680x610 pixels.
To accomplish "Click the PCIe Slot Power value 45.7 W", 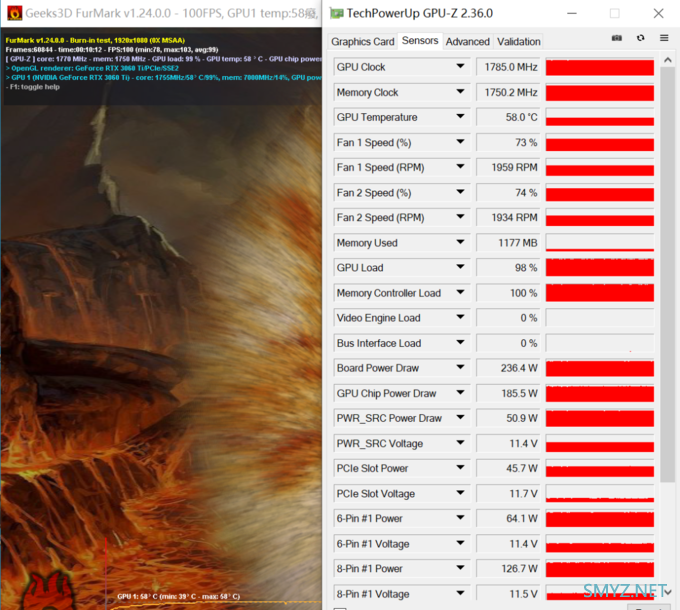I will pyautogui.click(x=508, y=468).
